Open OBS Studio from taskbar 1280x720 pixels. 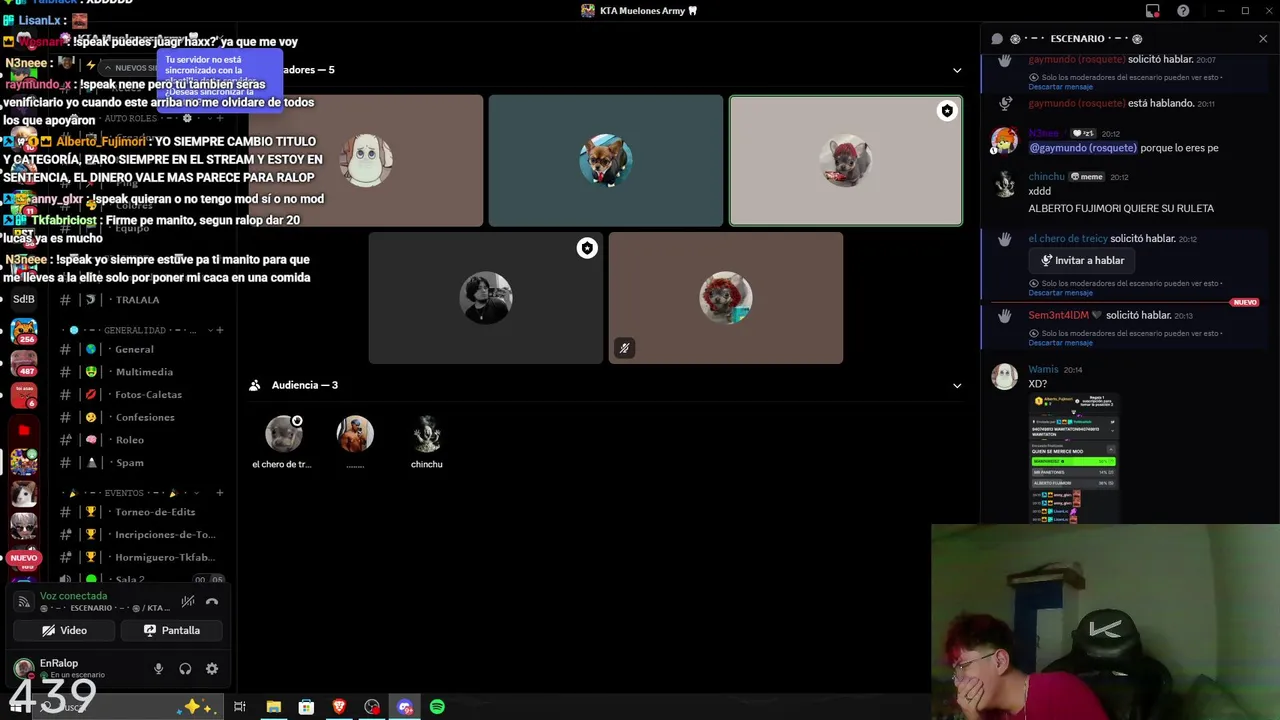click(x=372, y=707)
